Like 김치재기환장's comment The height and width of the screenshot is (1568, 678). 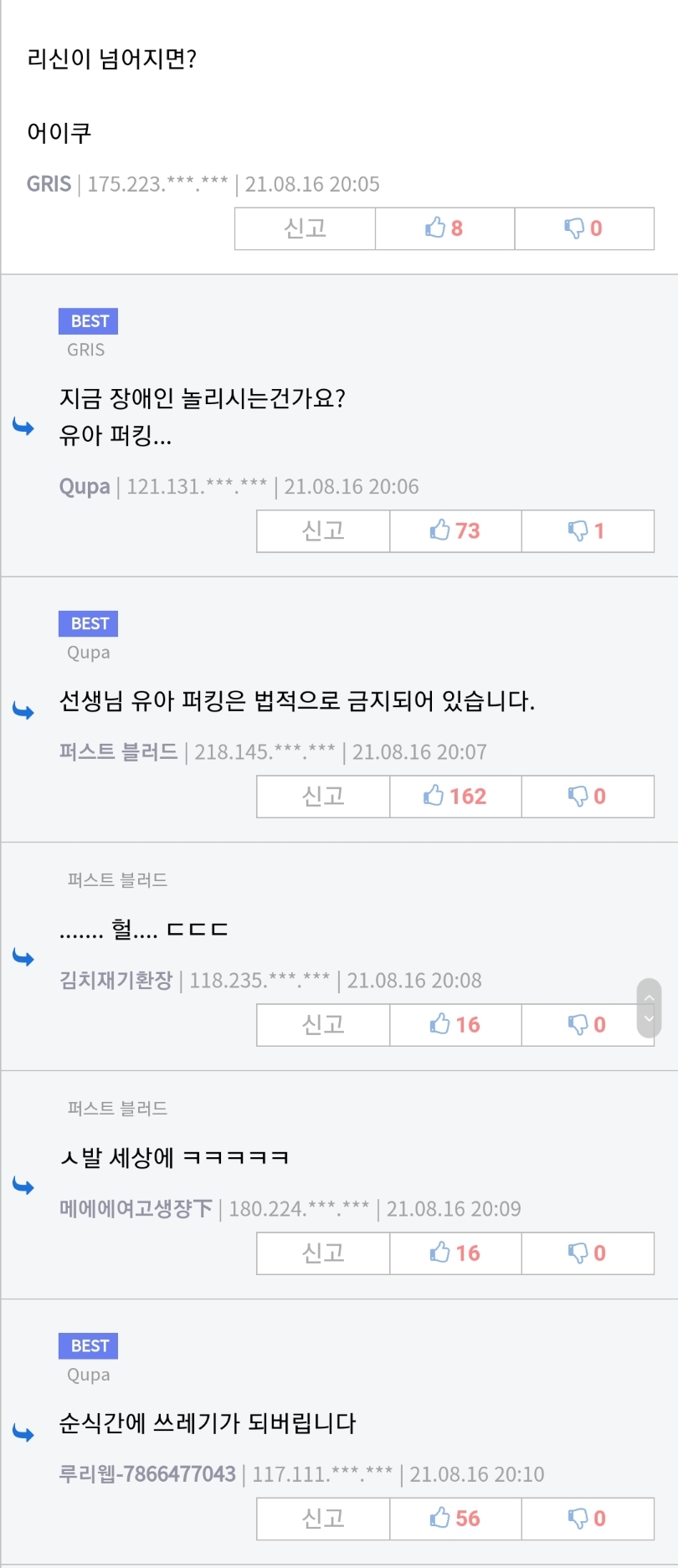[x=455, y=1024]
